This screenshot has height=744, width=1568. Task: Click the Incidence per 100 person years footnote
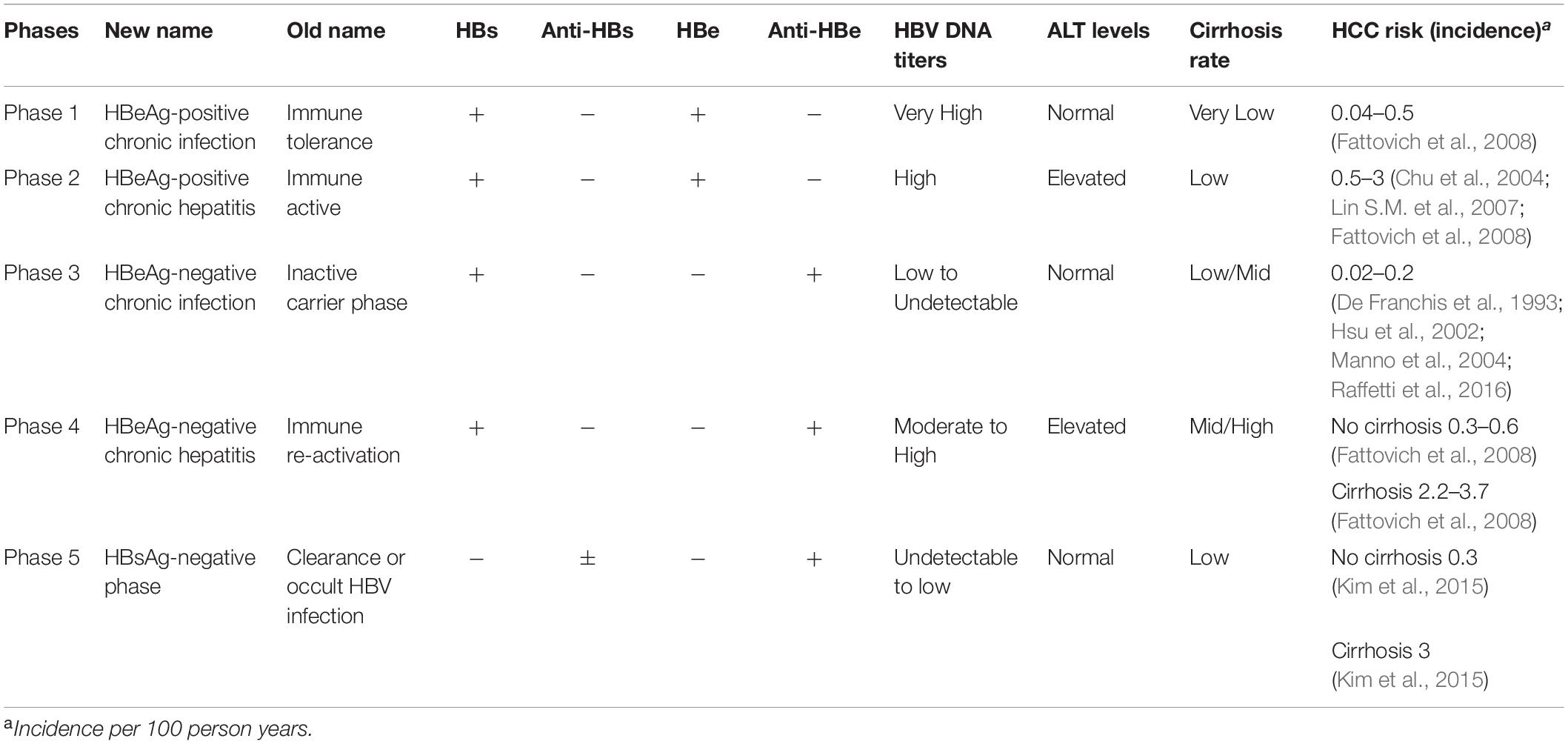point(158,729)
